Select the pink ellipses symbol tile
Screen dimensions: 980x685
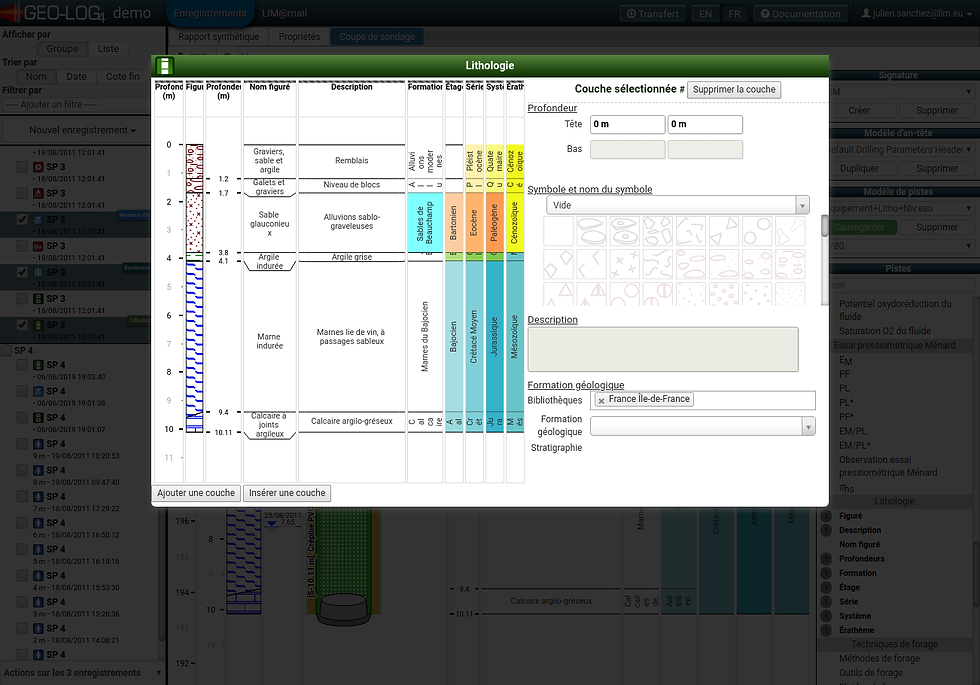pyautogui.click(x=691, y=264)
